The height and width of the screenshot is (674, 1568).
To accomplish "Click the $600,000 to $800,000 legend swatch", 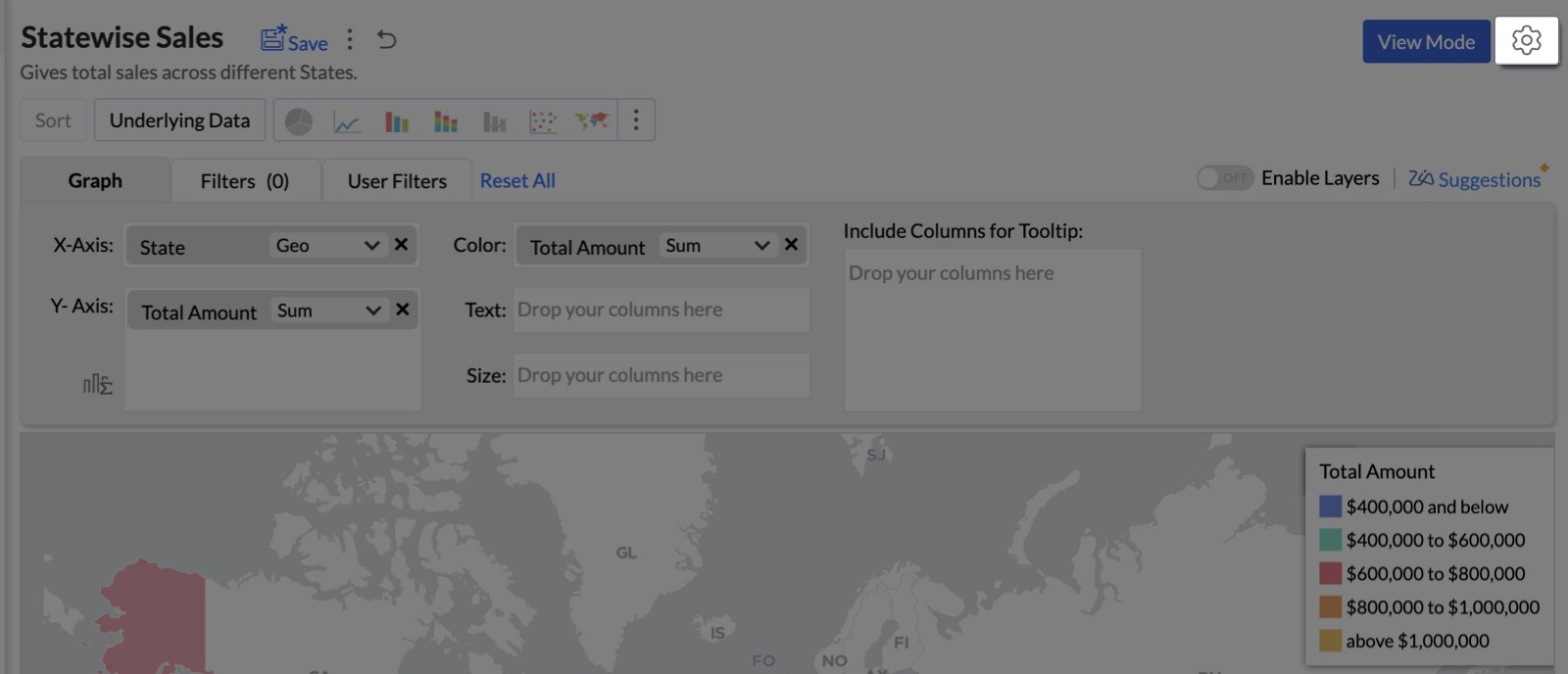I will pos(1330,573).
